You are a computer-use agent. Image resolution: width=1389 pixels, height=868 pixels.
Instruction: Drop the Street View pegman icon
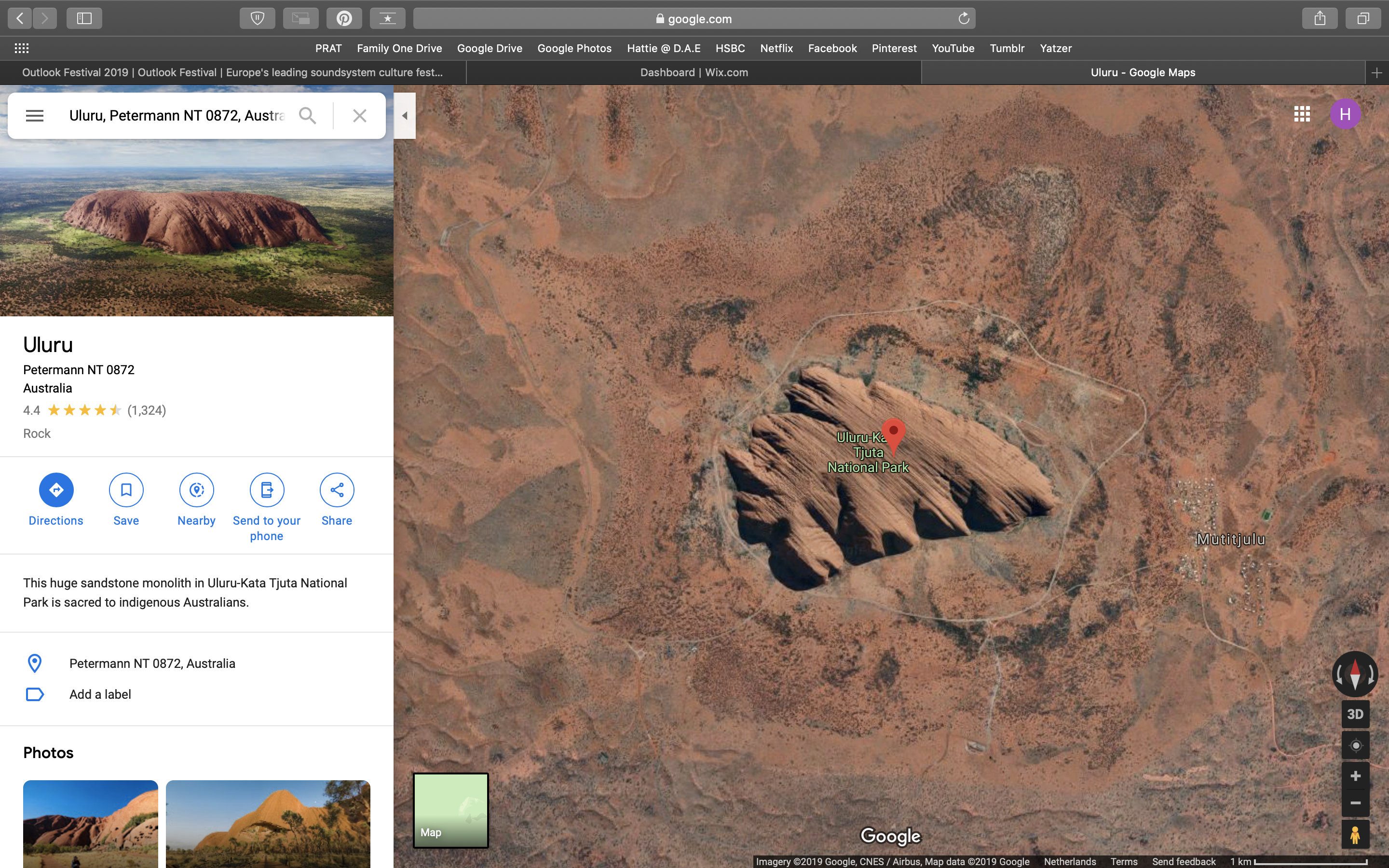coord(1355,835)
